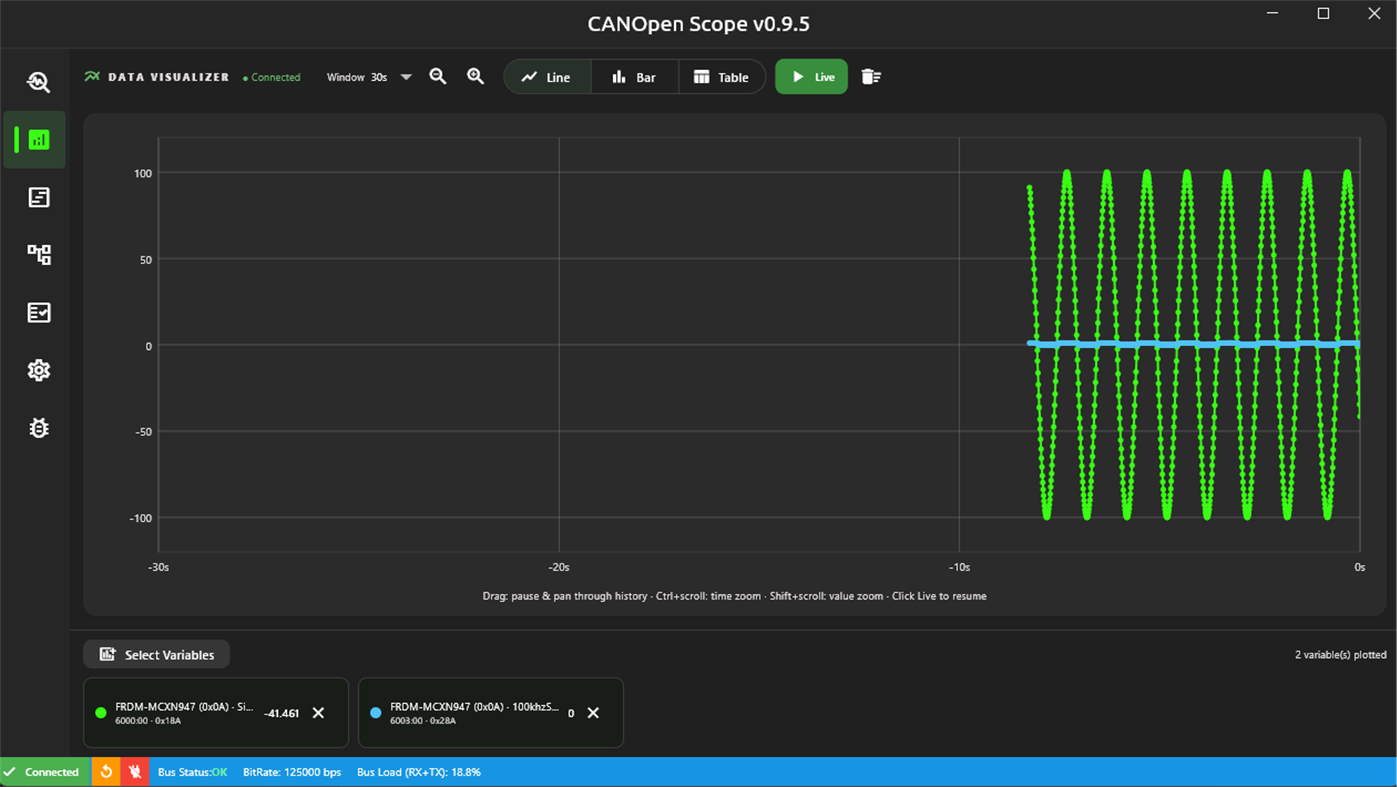Open the debug bug sidebar icon
This screenshot has height=787, width=1397.
click(x=39, y=428)
